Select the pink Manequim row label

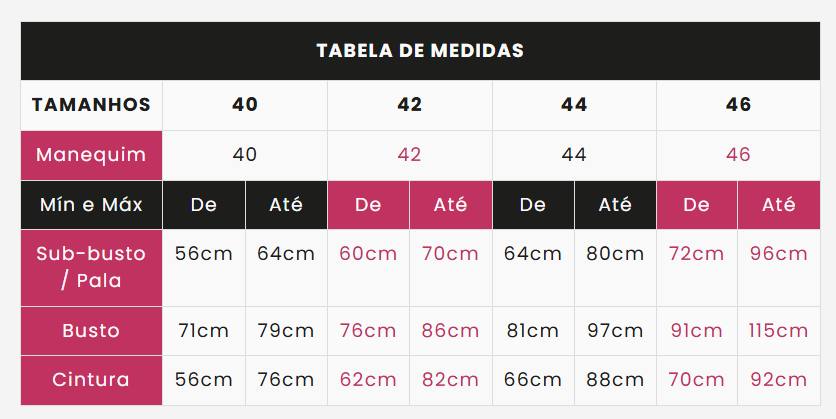91,155
